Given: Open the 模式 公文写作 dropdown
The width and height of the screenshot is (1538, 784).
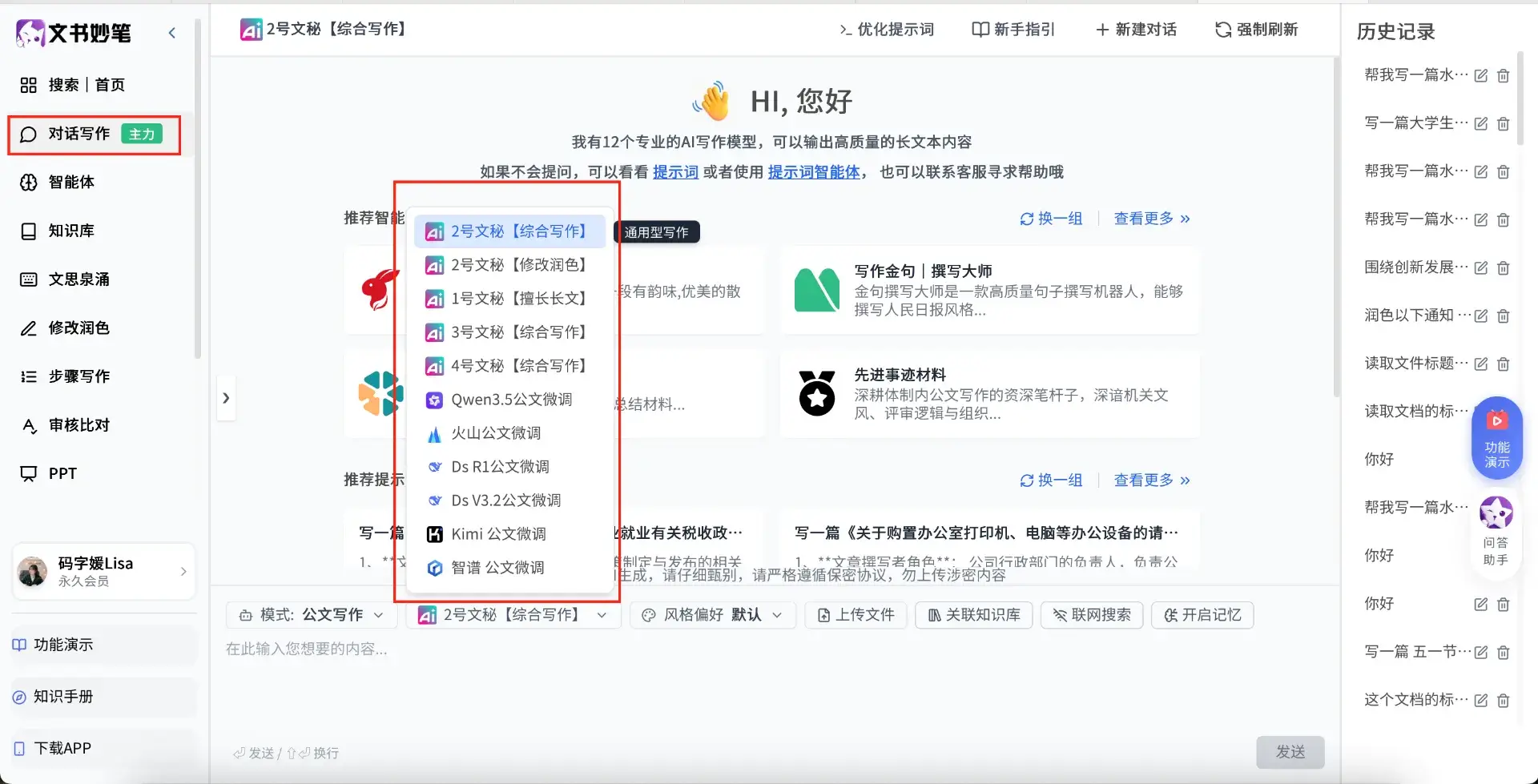Looking at the screenshot, I should click(x=311, y=615).
